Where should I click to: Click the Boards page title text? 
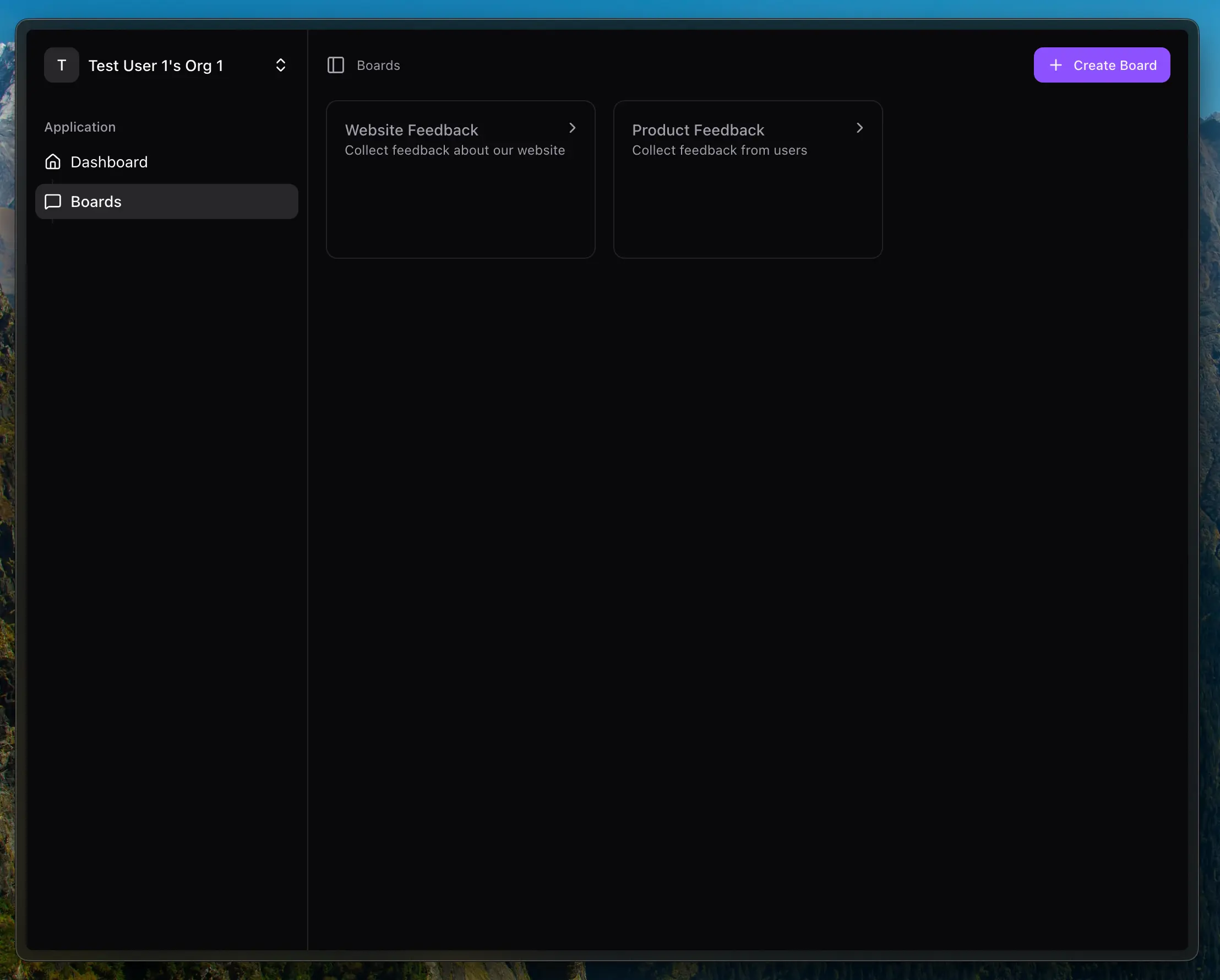pos(378,64)
